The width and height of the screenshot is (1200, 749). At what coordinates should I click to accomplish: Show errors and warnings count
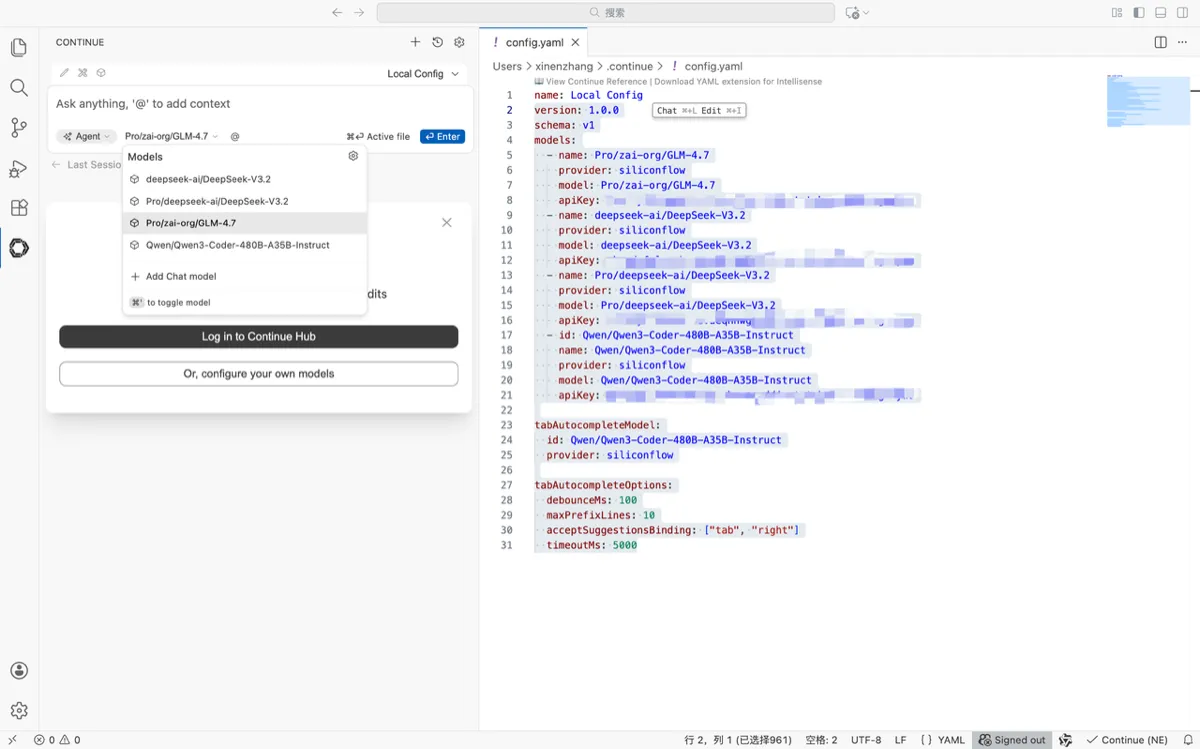57,740
